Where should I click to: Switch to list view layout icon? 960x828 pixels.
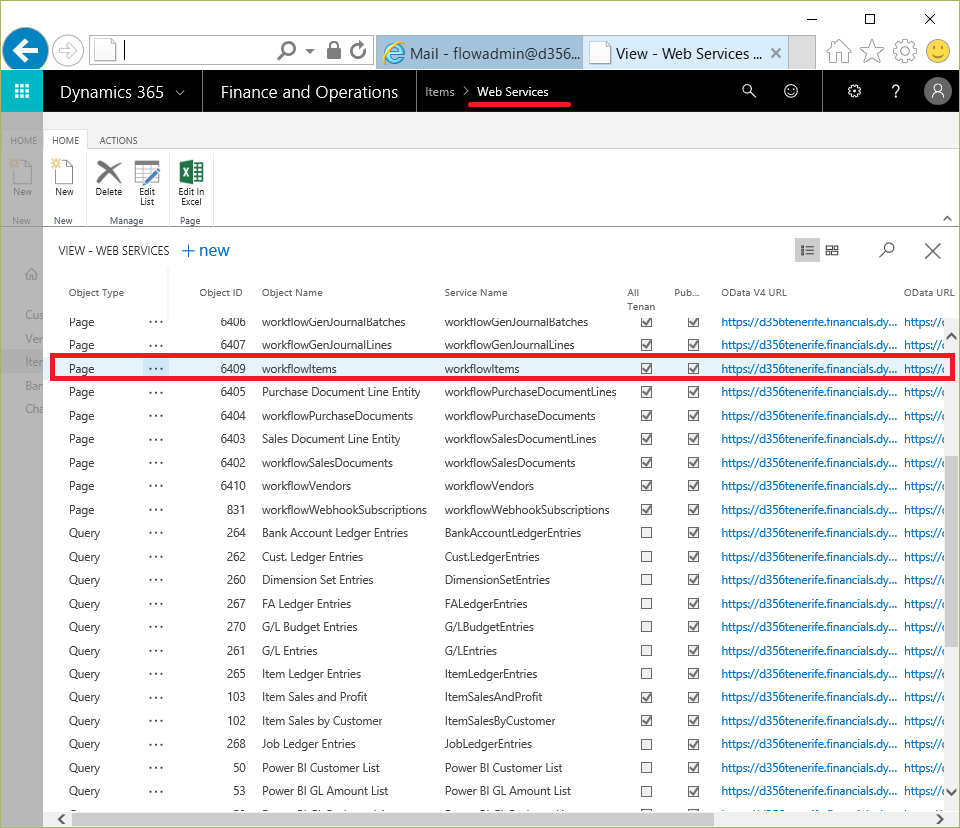pos(807,250)
